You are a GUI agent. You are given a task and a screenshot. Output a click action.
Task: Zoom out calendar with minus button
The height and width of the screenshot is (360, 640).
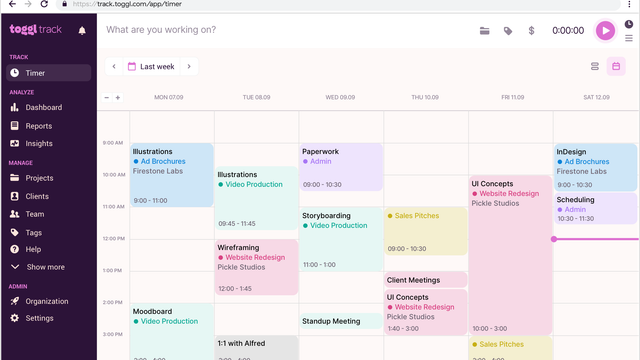coord(107,98)
